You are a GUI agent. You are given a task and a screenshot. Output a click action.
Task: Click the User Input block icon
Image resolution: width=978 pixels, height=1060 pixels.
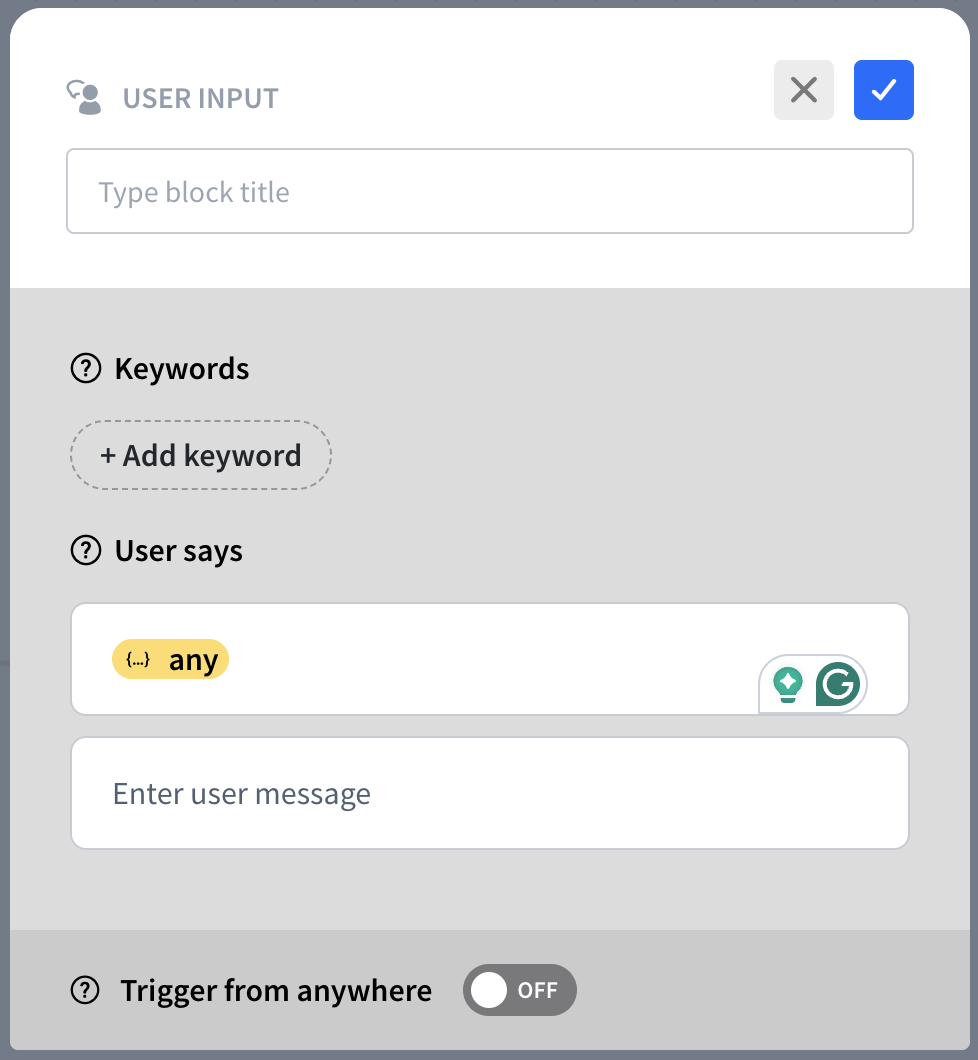(85, 98)
